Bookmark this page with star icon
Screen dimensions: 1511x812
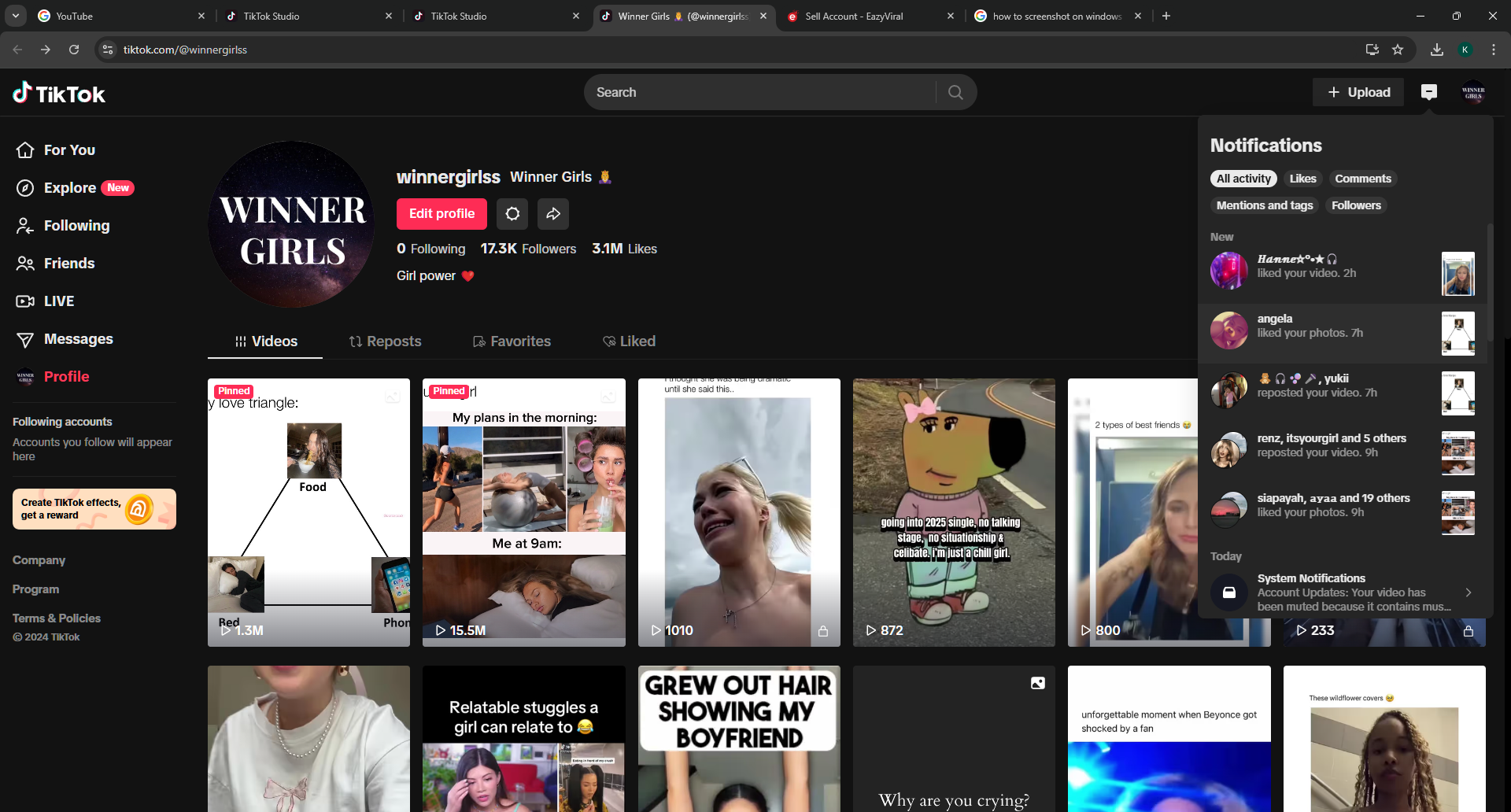pos(1398,50)
